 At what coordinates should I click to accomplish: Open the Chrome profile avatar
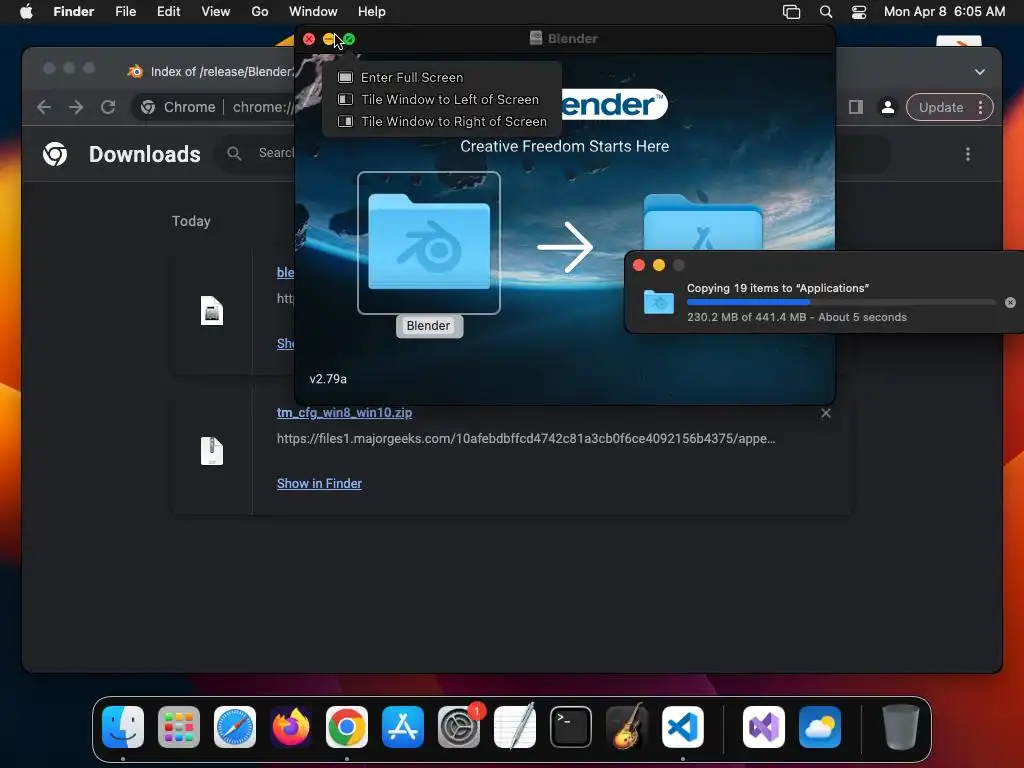pos(888,107)
